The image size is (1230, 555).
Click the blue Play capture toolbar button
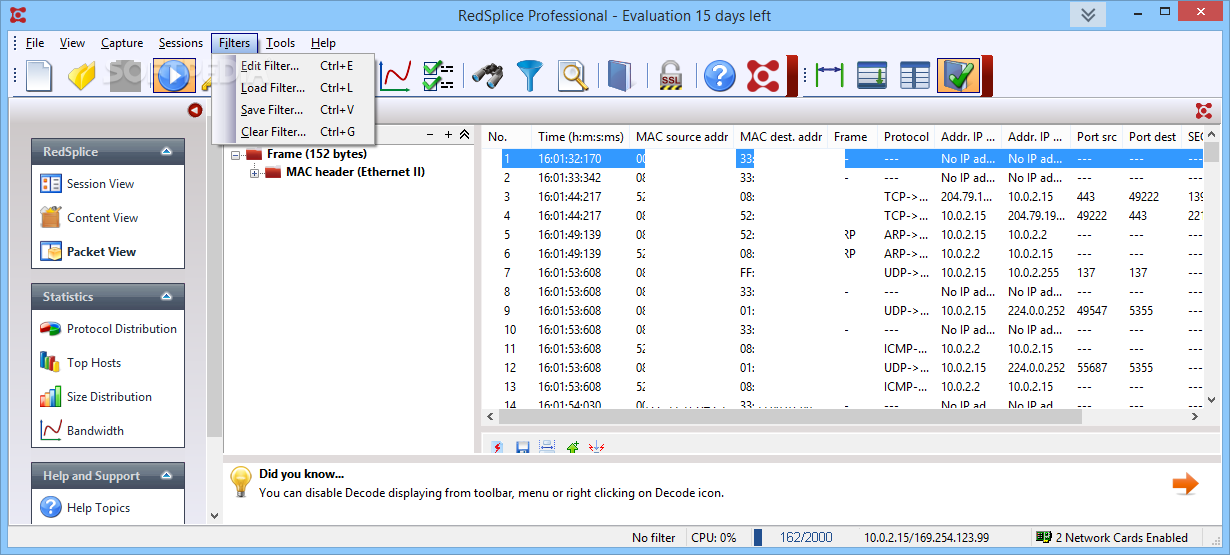(x=174, y=76)
